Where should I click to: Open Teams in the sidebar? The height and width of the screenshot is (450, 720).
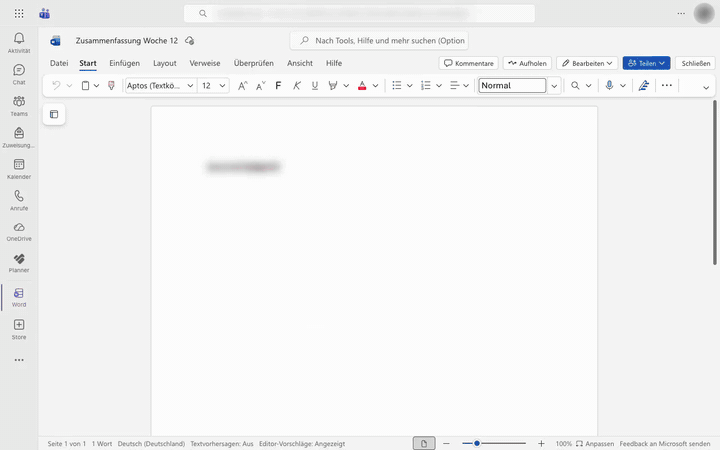(x=19, y=106)
